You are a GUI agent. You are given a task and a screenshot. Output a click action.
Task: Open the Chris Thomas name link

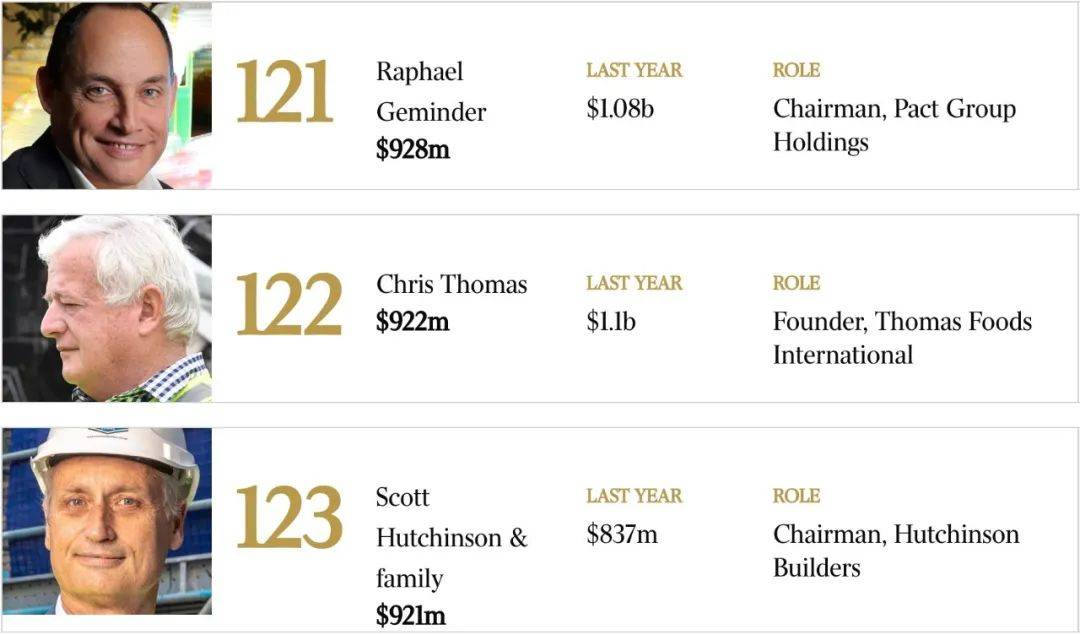(x=452, y=284)
